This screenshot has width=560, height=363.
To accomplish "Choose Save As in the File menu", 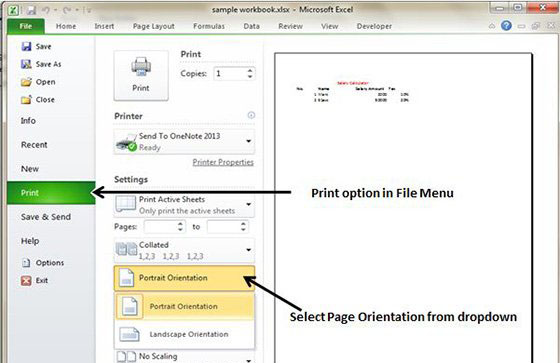I will coord(41,64).
